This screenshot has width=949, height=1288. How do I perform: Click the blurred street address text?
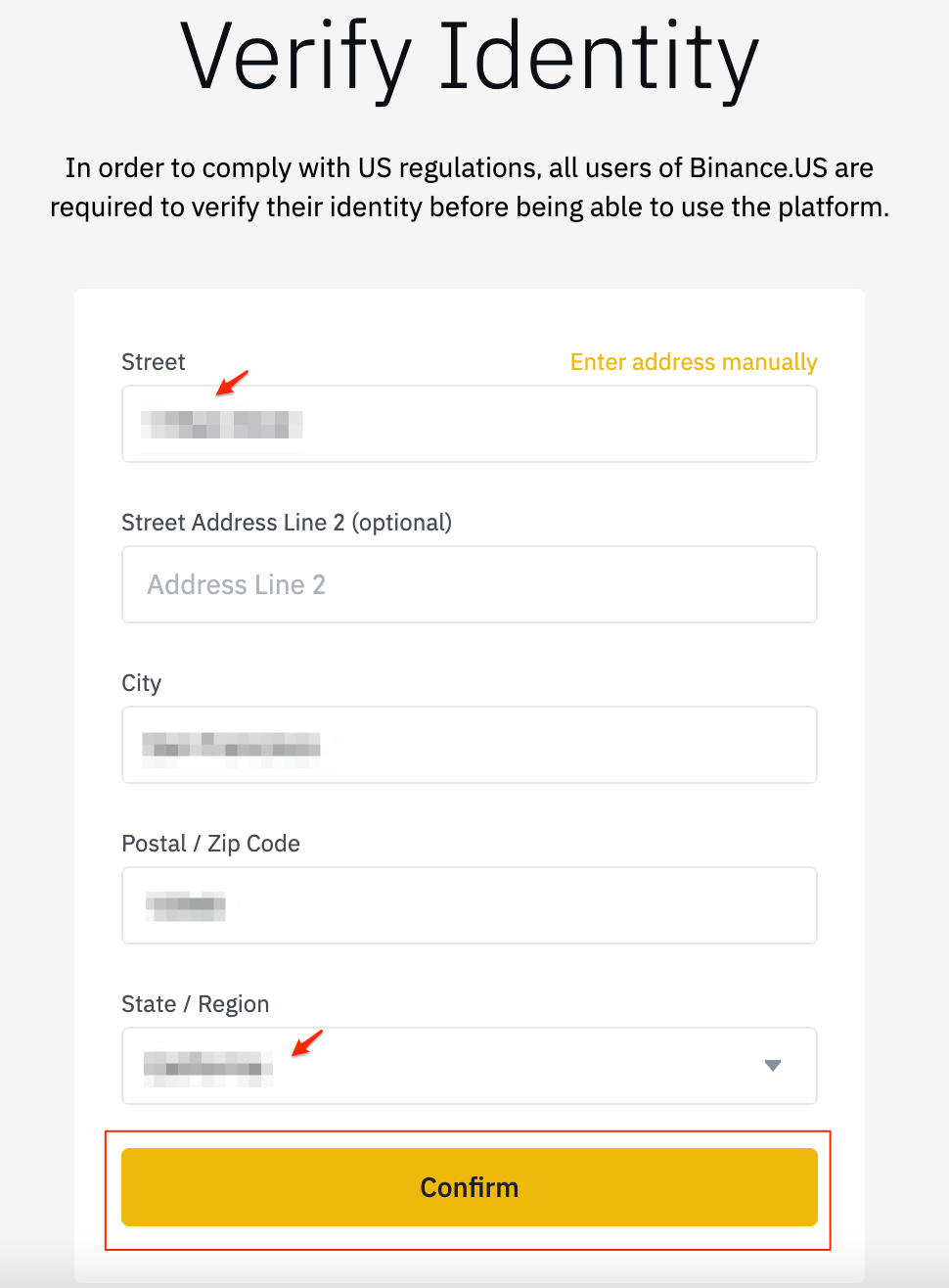coord(222,425)
